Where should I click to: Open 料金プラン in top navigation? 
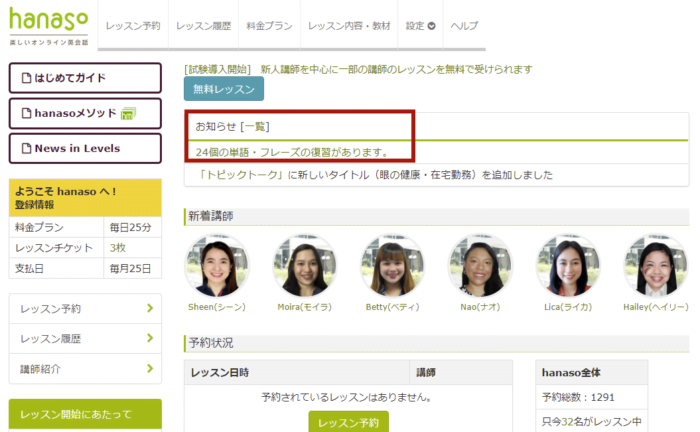coord(269,26)
